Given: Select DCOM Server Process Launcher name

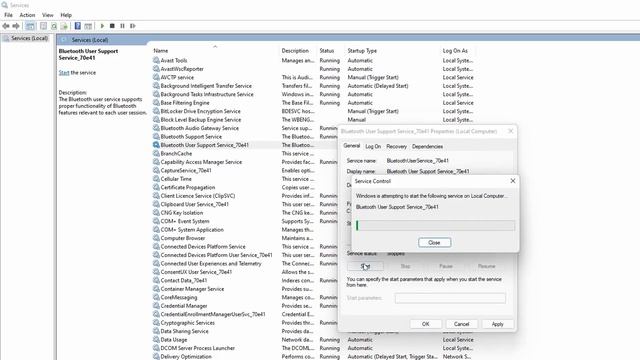Looking at the screenshot, I should 198,348.
